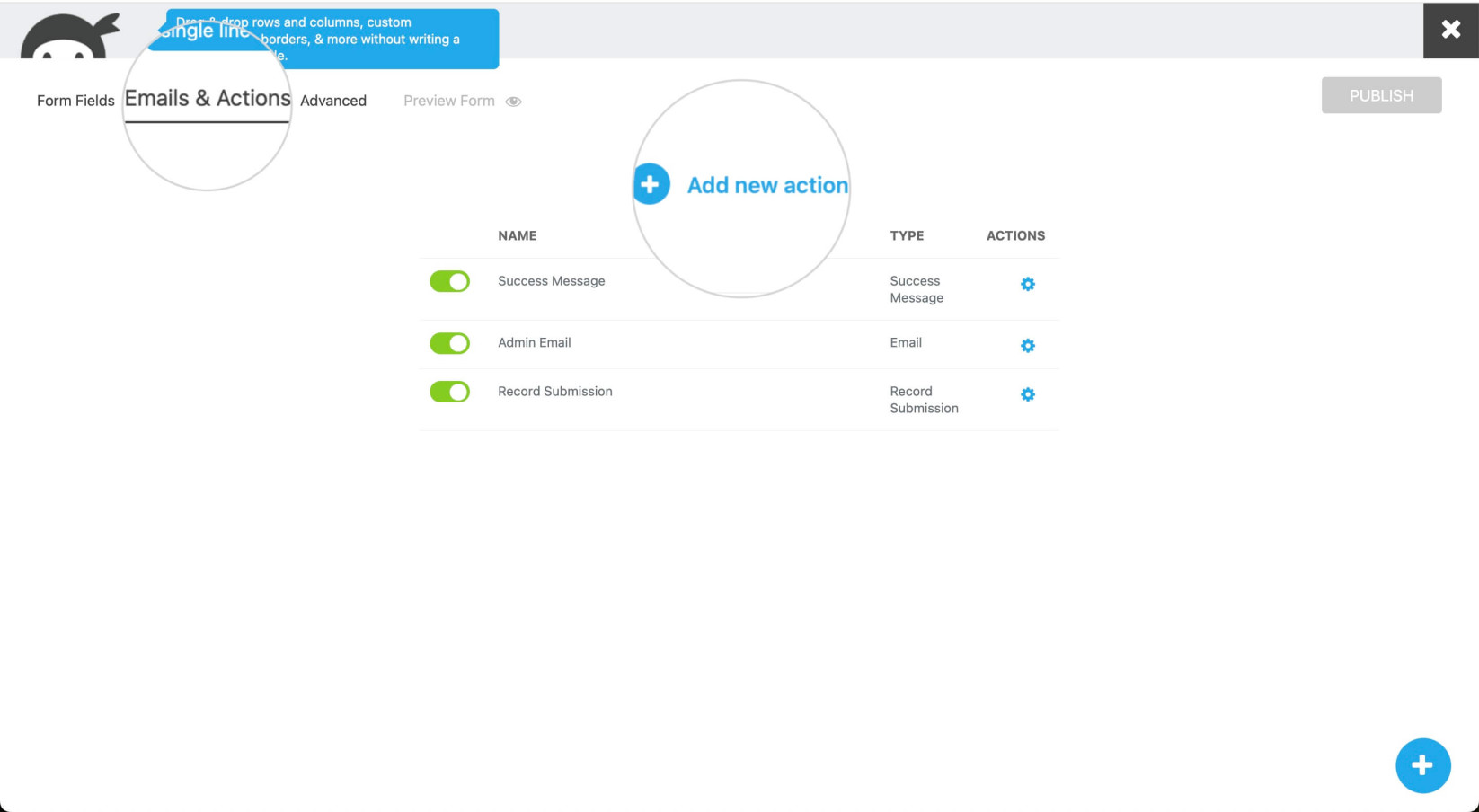Click the Record Submission action name

click(555, 392)
